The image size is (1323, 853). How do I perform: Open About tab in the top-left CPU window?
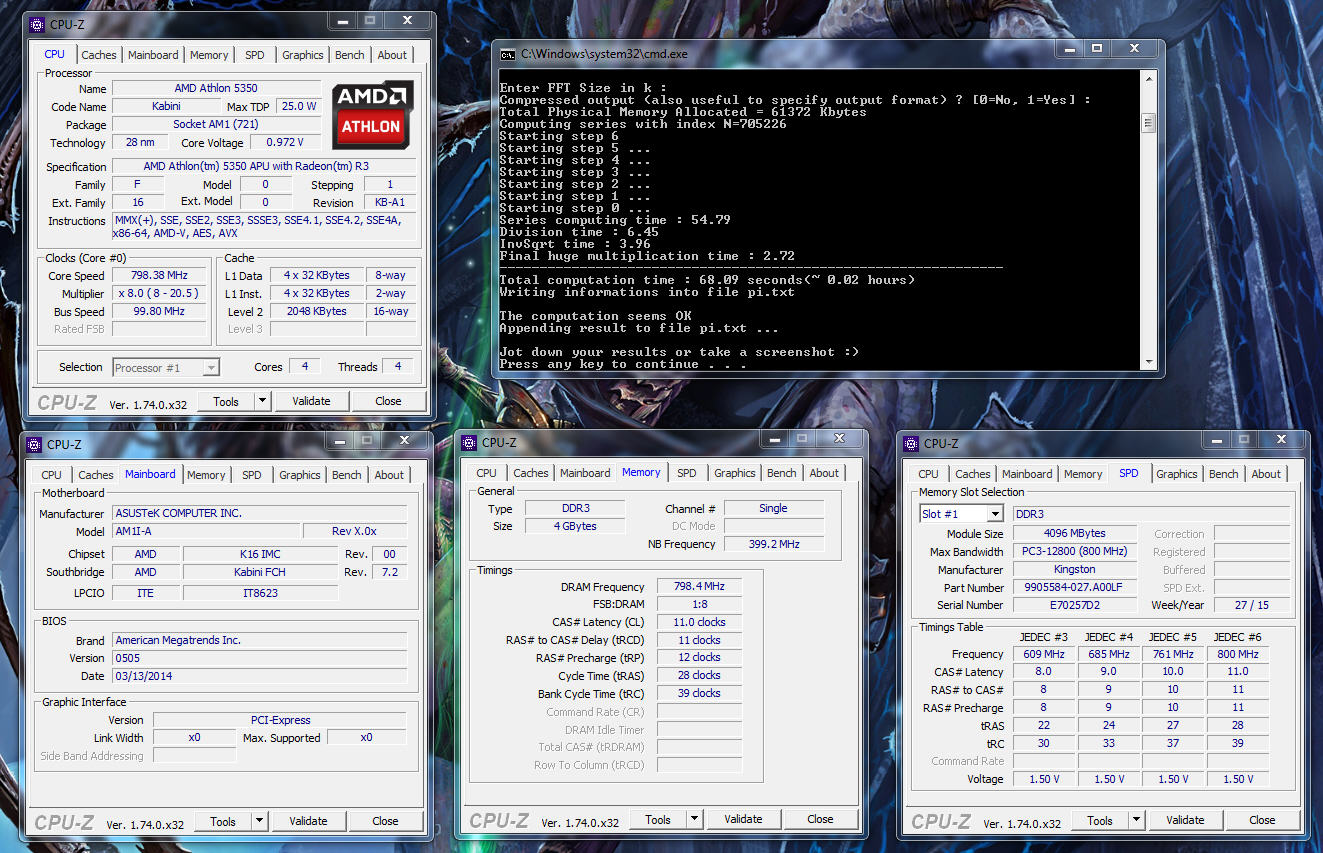pyautogui.click(x=392, y=55)
